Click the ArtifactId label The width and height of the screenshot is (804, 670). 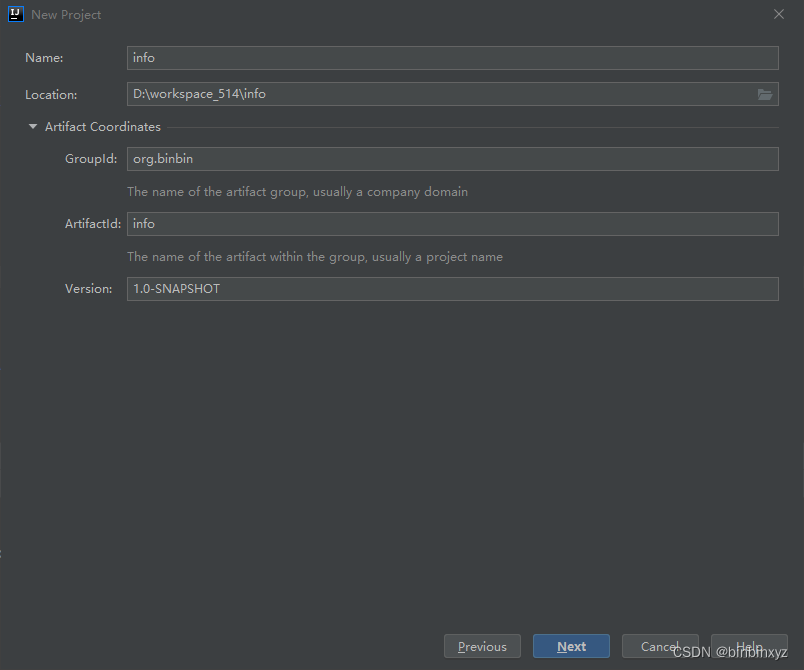point(93,224)
